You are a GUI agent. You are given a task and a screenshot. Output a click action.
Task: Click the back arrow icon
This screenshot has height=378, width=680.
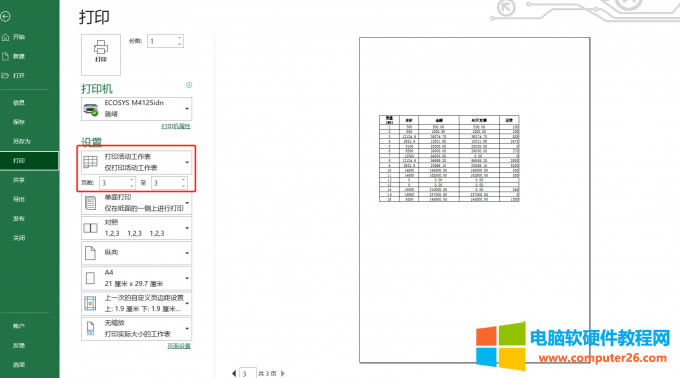coord(5,17)
